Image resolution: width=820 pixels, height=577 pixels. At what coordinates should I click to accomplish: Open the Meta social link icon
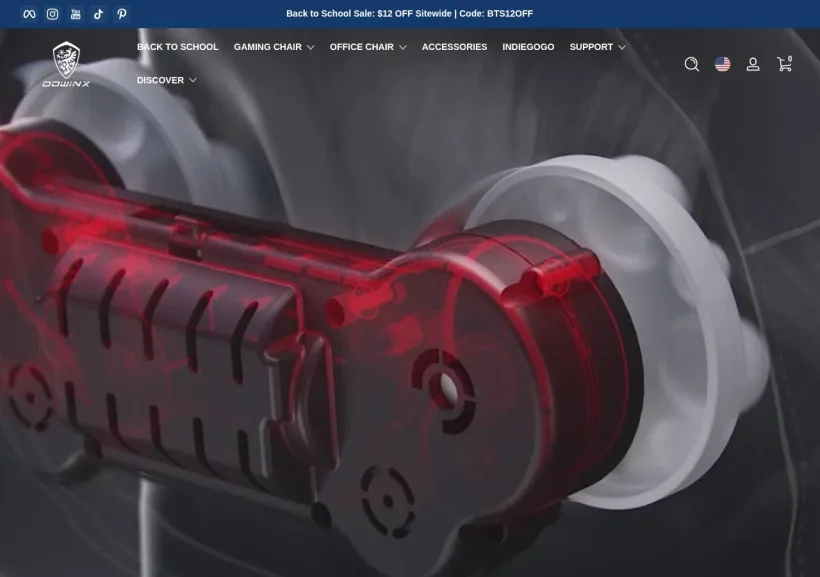point(29,14)
